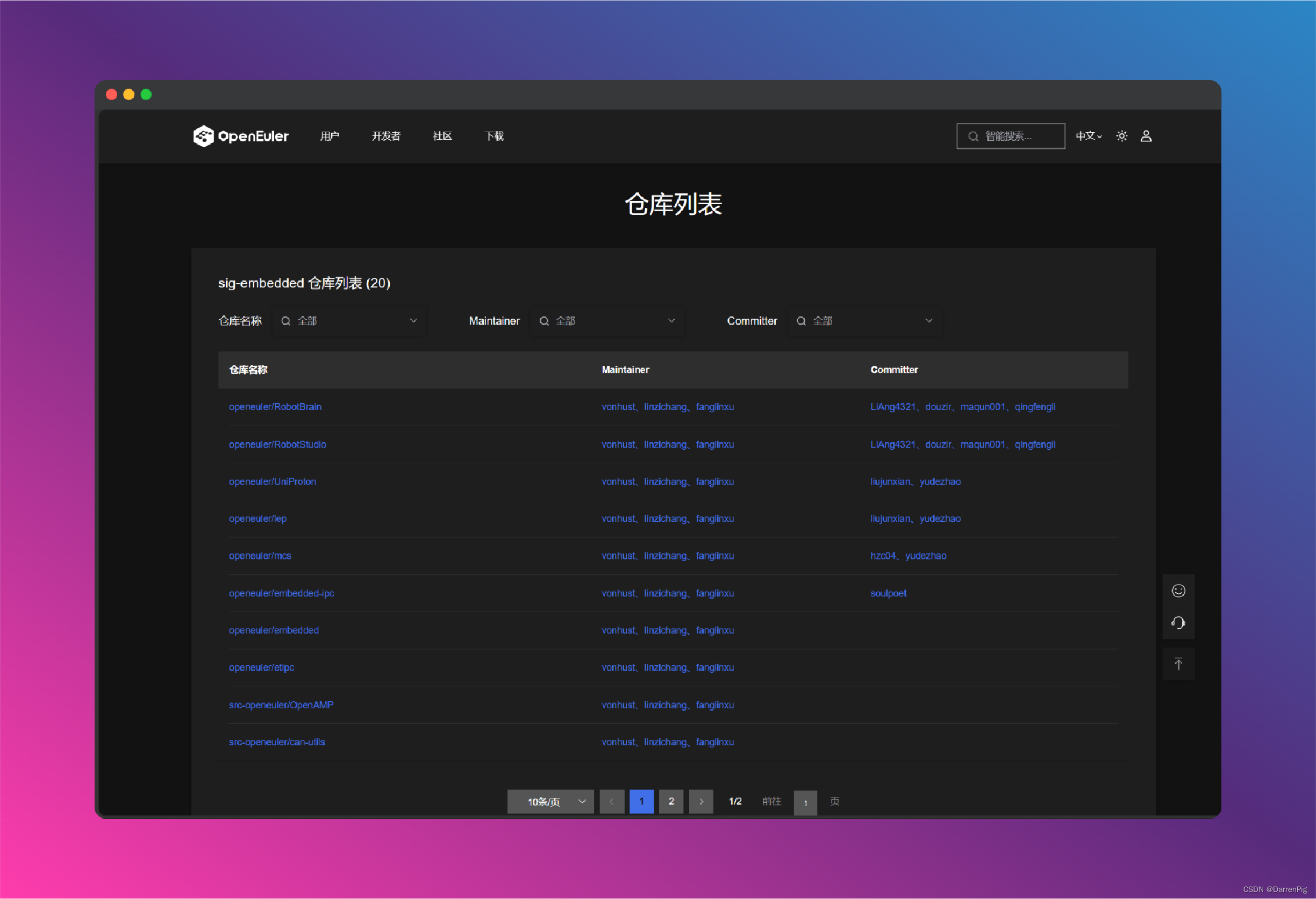Screen dimensions: 1316x899
Task: Click the back-to-top arrow icon
Action: coord(1178,664)
